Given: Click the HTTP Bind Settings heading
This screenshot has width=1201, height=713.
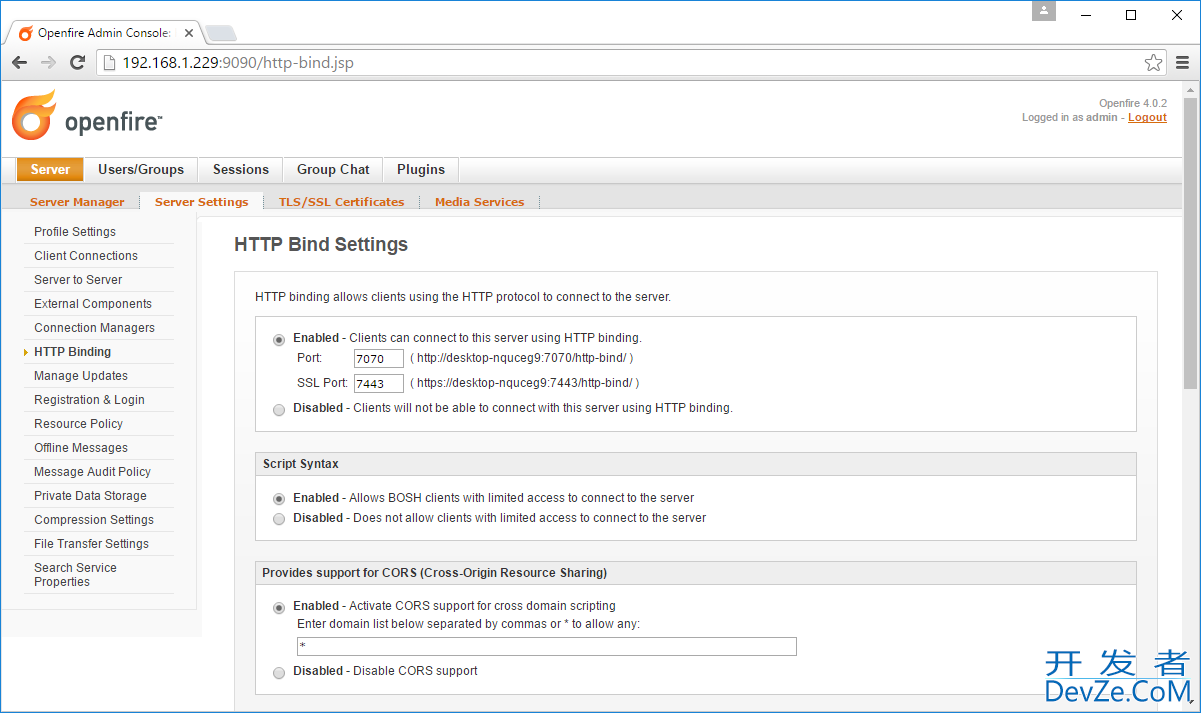Looking at the screenshot, I should pos(321,244).
